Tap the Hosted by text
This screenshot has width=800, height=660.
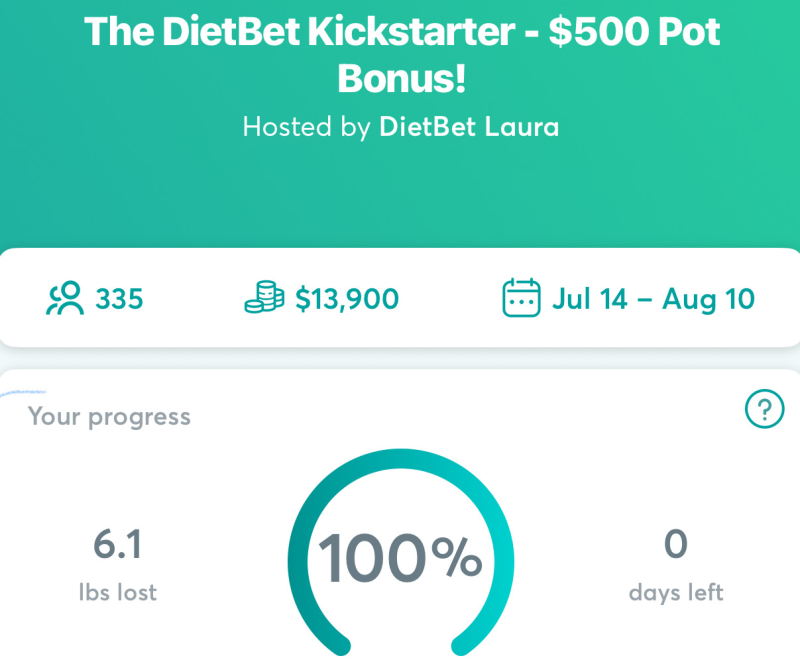coord(306,126)
